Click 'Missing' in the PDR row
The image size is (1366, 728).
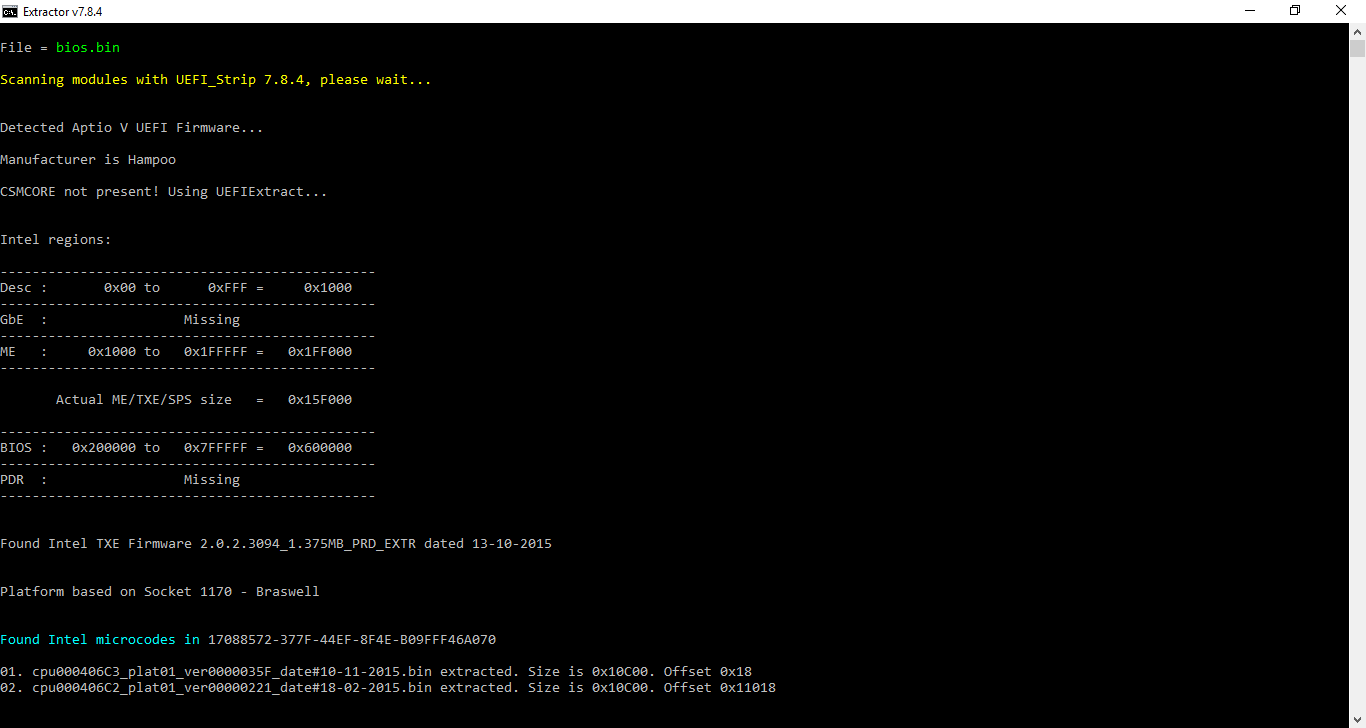[212, 479]
